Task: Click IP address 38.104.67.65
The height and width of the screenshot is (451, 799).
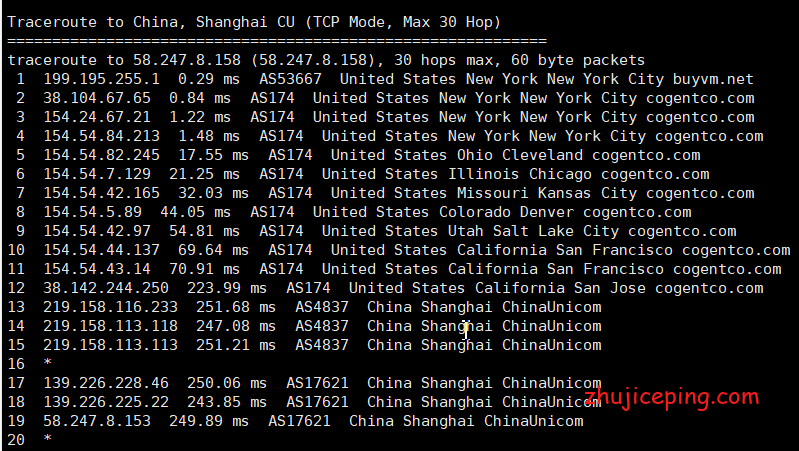Action: (97, 98)
